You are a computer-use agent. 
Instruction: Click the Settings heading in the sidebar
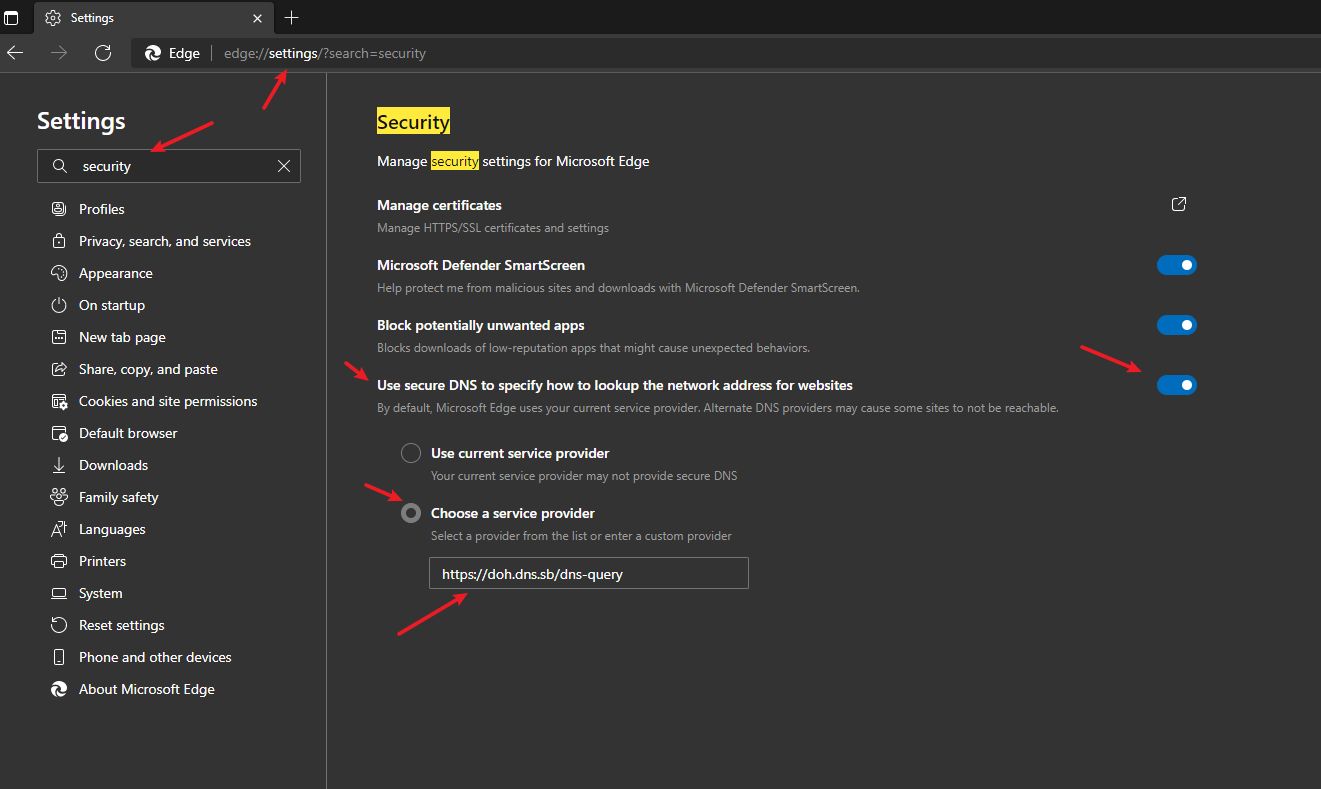pyautogui.click(x=81, y=121)
